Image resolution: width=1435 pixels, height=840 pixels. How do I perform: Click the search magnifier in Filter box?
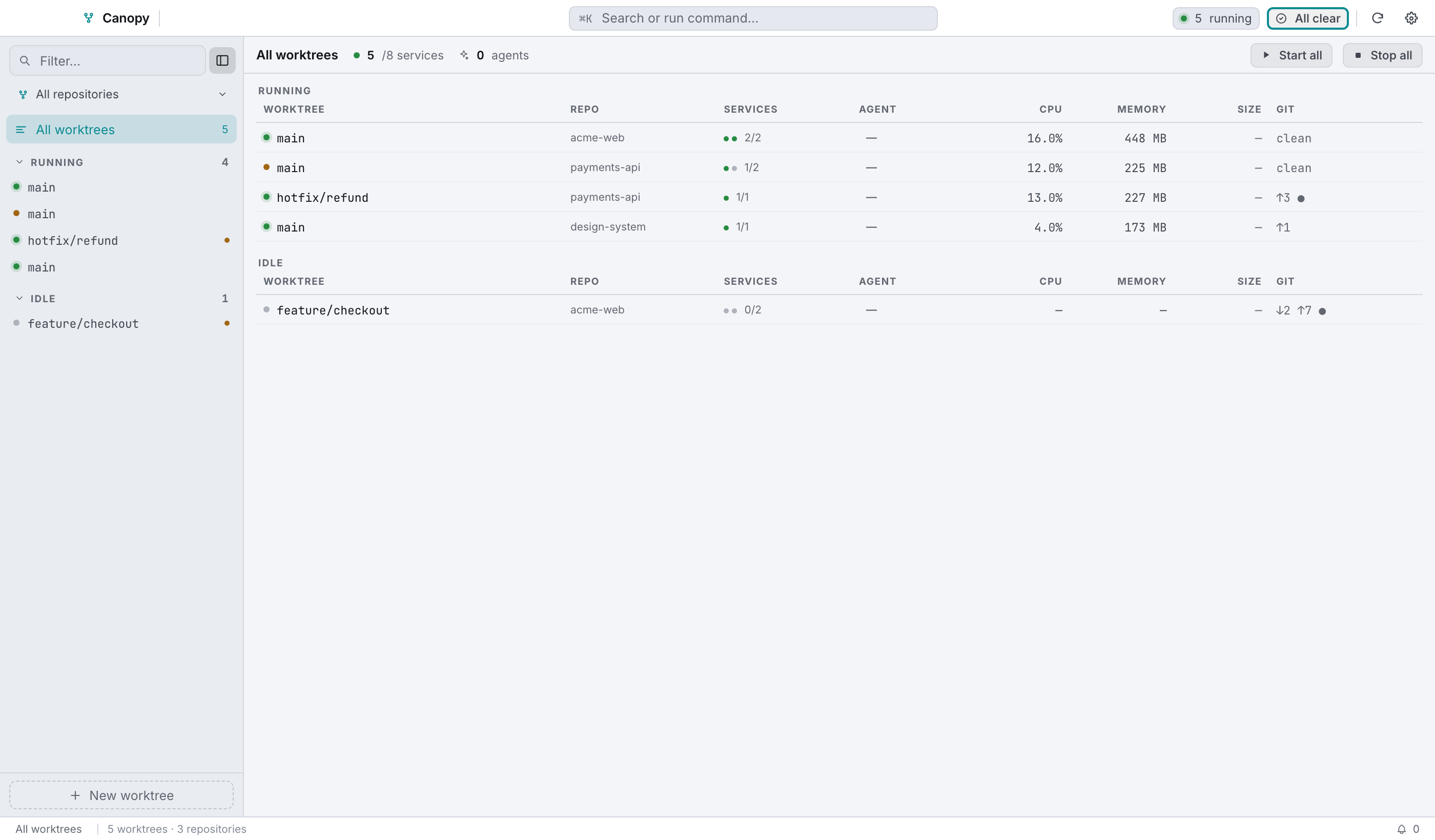coord(25,60)
